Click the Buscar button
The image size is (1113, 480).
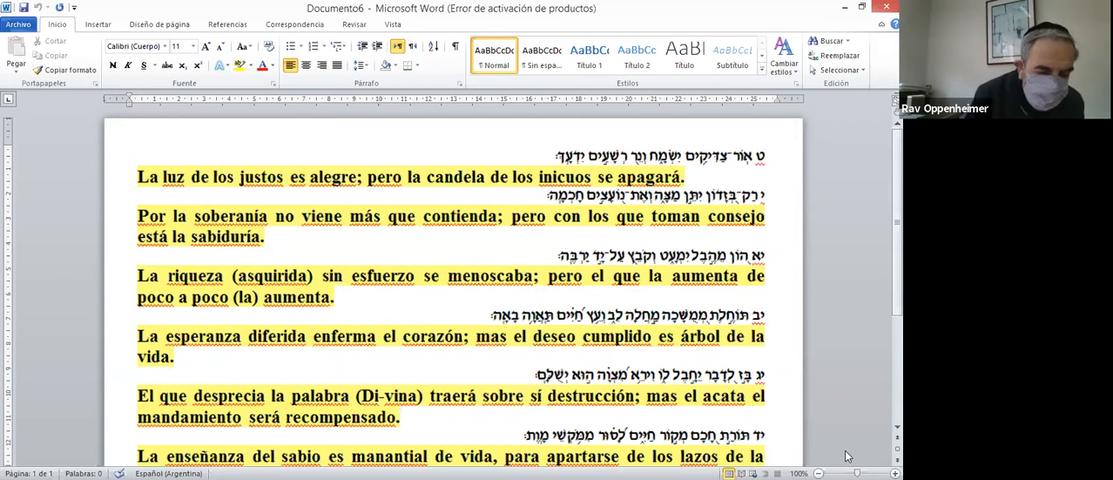(x=828, y=41)
